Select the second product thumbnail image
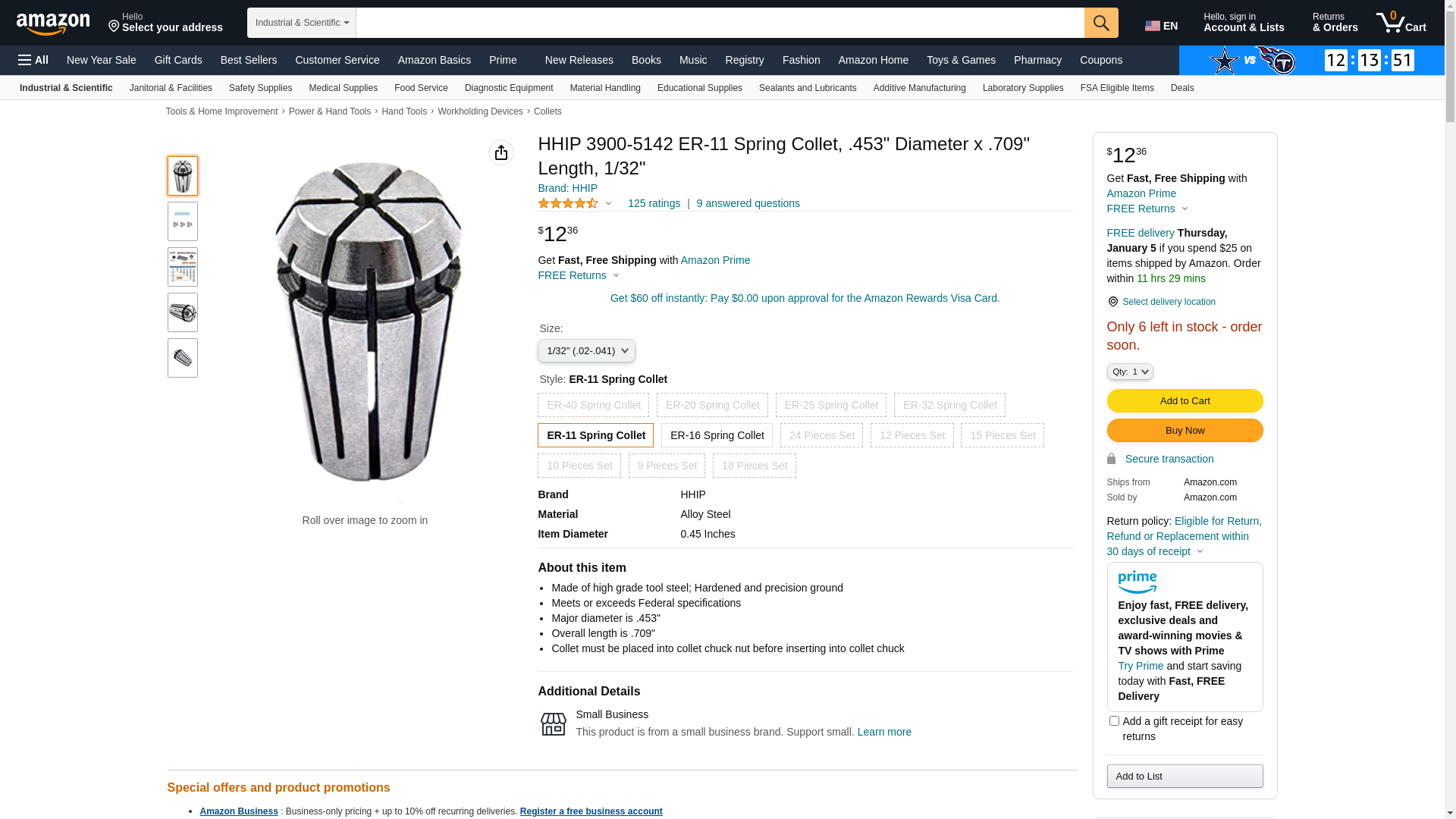1456x819 pixels. 183,221
